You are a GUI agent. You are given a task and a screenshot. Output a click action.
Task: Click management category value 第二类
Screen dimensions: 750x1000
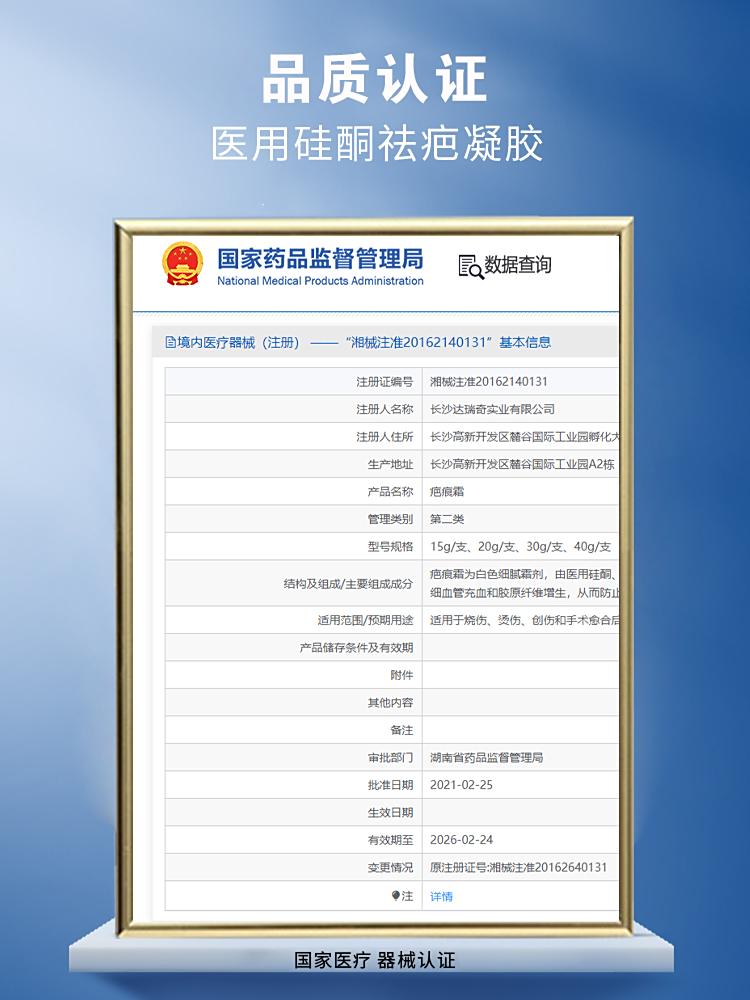[446, 519]
